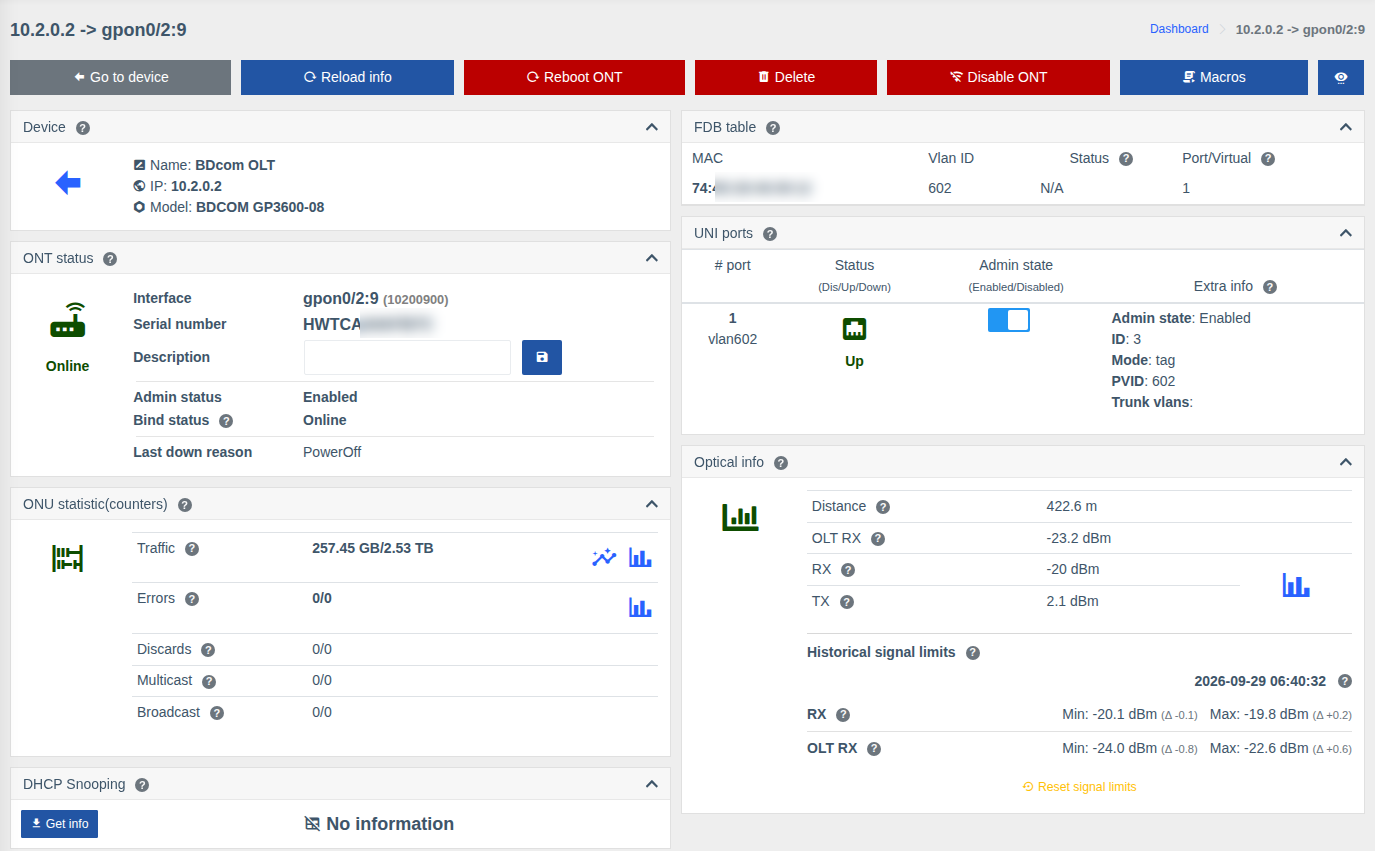Collapse the FDB table panel
This screenshot has width=1375, height=851.
[1346, 127]
